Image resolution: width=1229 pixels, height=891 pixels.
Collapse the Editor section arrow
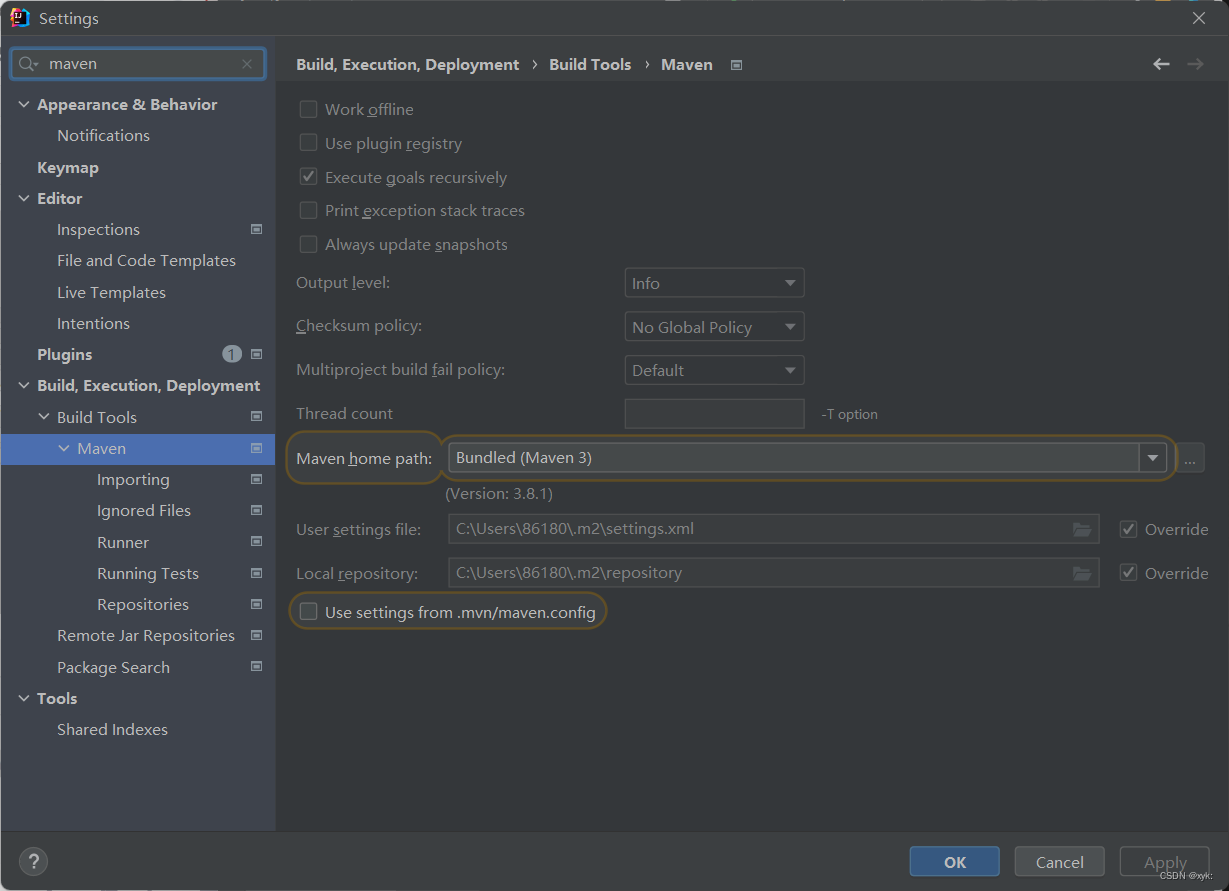24,198
